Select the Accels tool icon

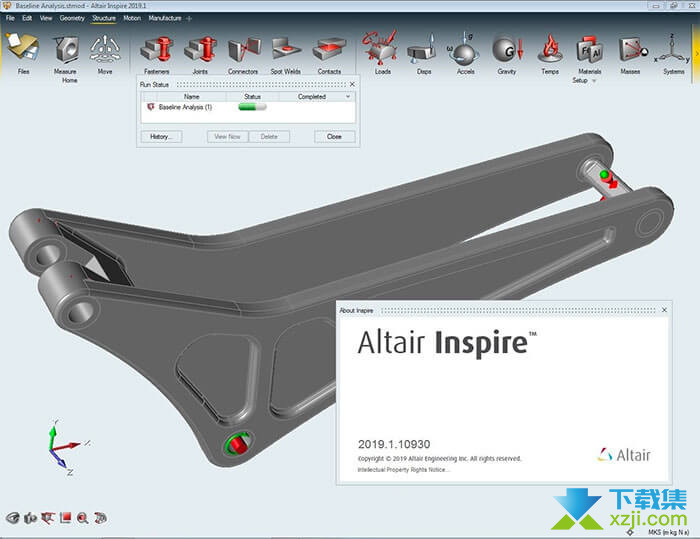[x=463, y=49]
